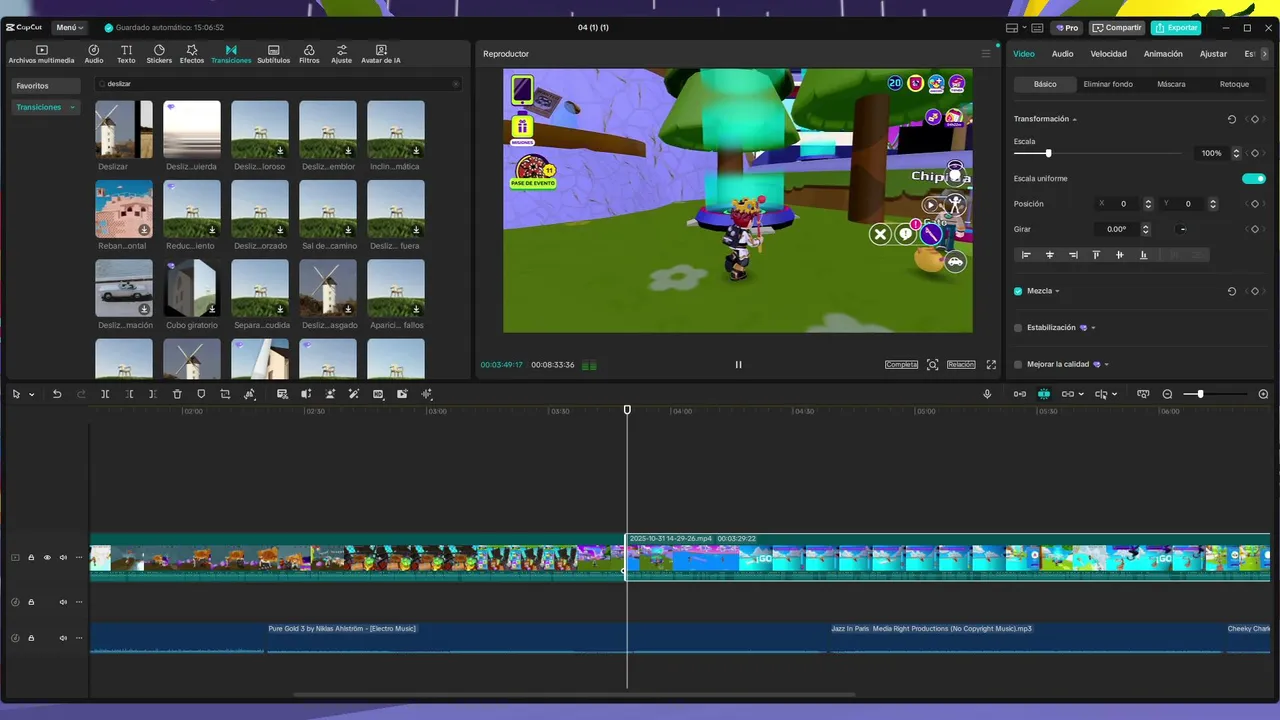Switch to the Velocidad tab
1280x720 pixels.
1108,54
